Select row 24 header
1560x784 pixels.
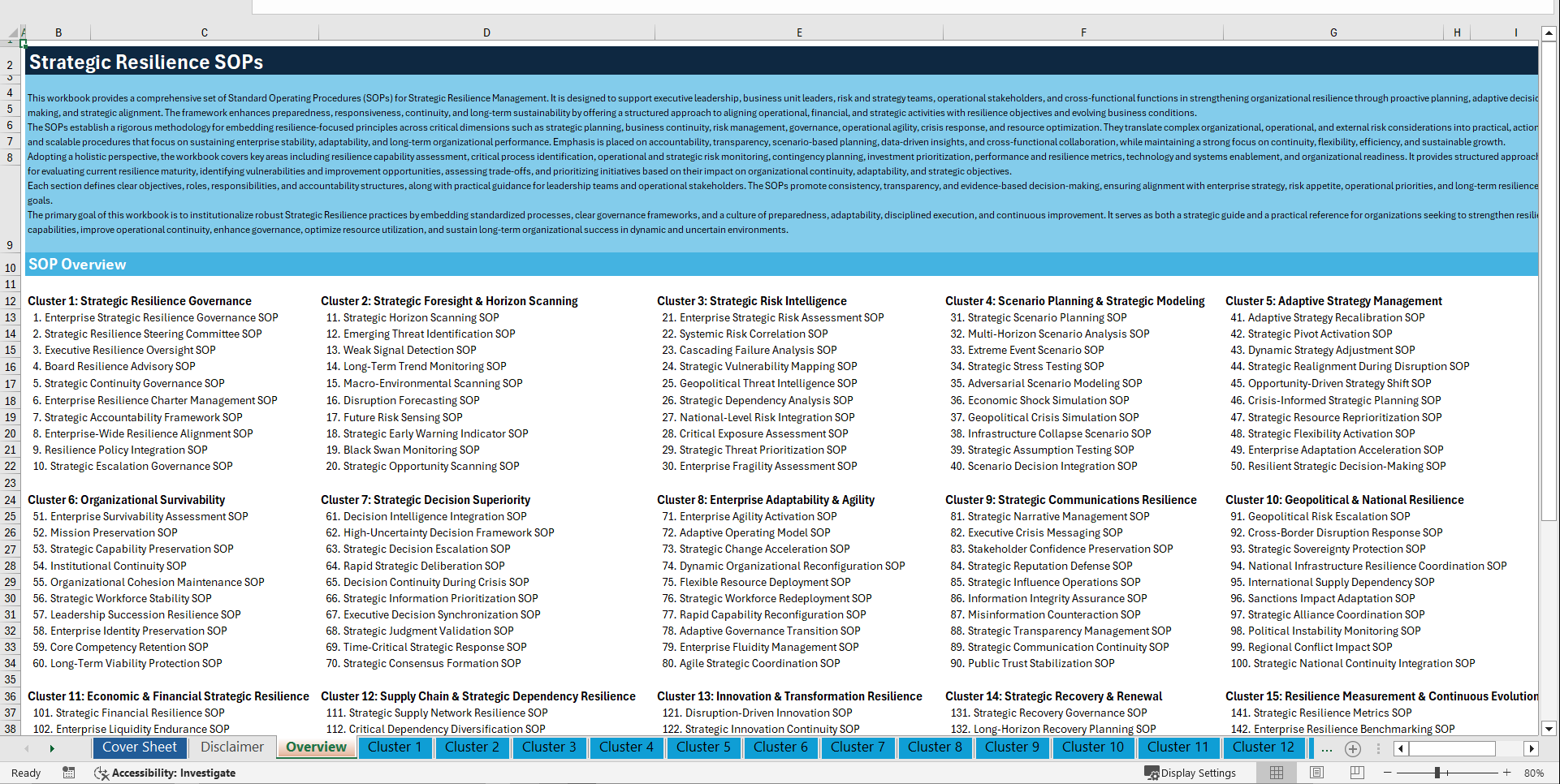click(x=11, y=500)
